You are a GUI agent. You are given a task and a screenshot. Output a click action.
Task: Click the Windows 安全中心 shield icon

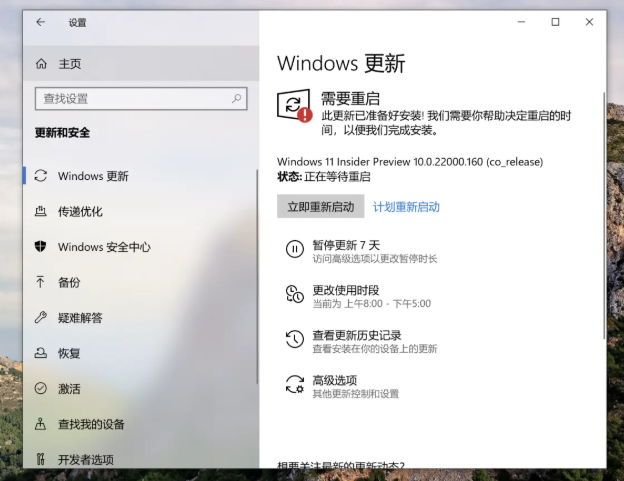[x=41, y=247]
